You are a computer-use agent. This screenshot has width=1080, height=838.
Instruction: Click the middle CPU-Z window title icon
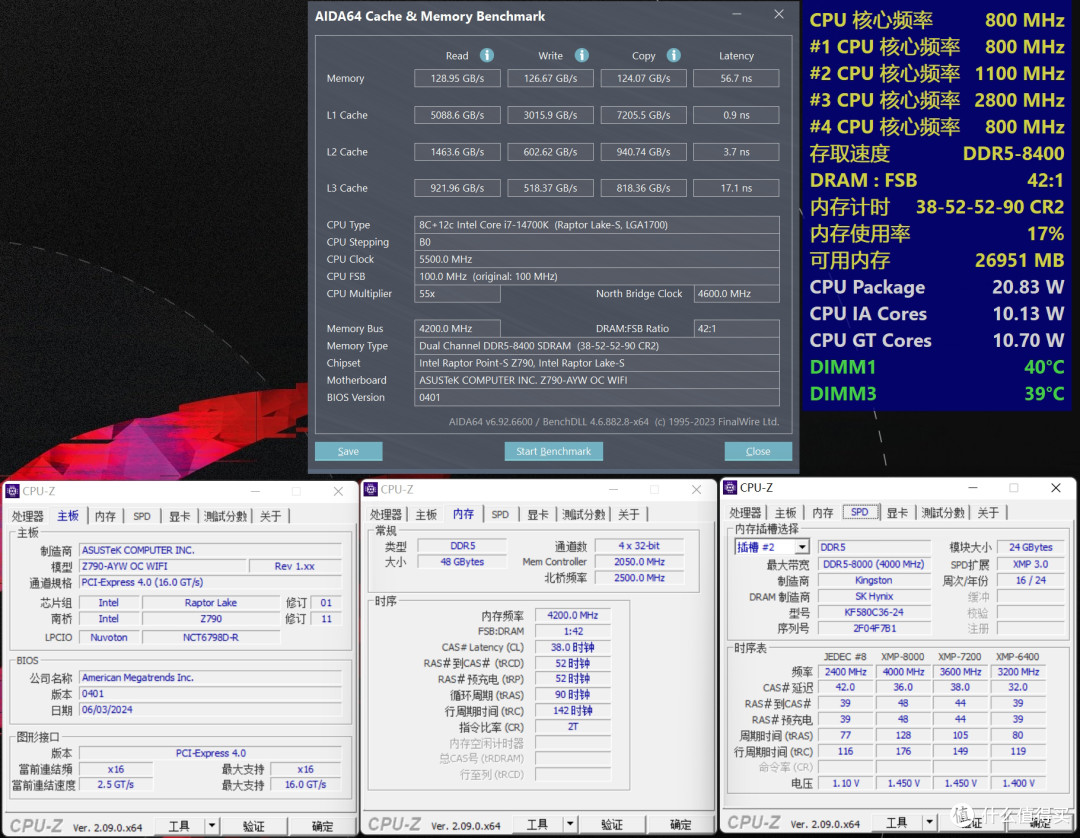coord(371,490)
